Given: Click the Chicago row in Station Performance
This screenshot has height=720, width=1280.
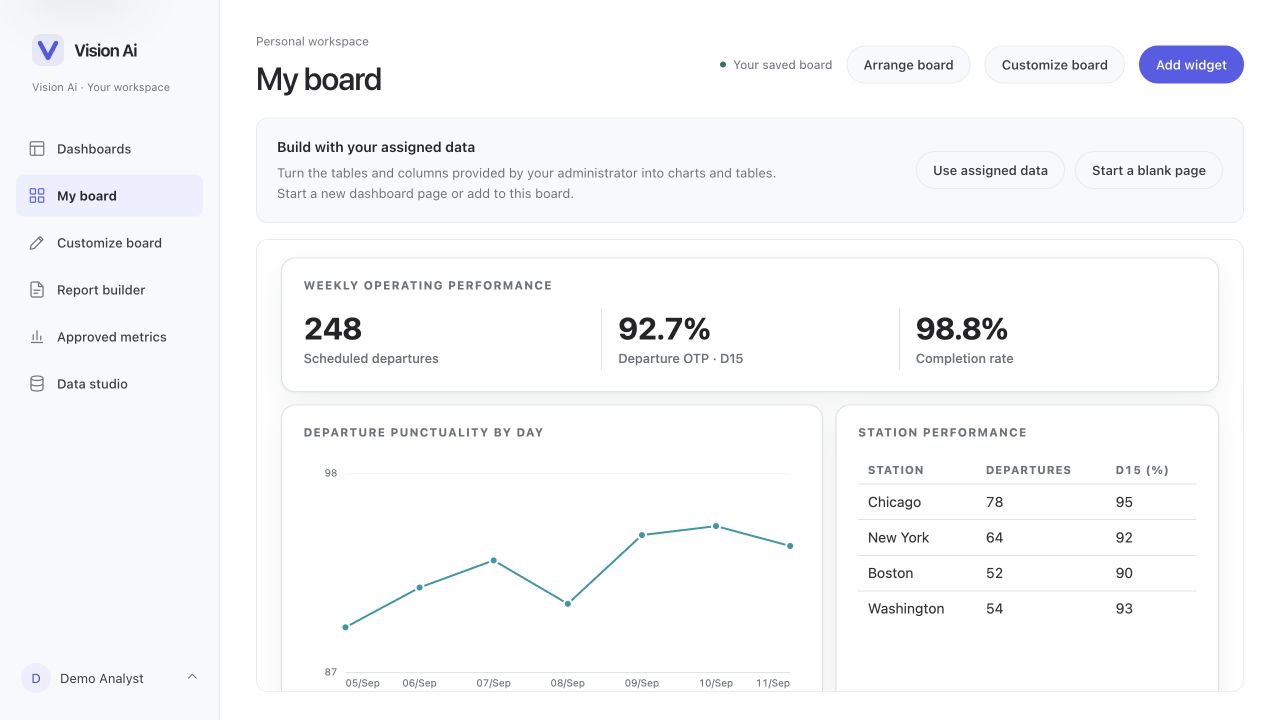Looking at the screenshot, I should point(1027,502).
